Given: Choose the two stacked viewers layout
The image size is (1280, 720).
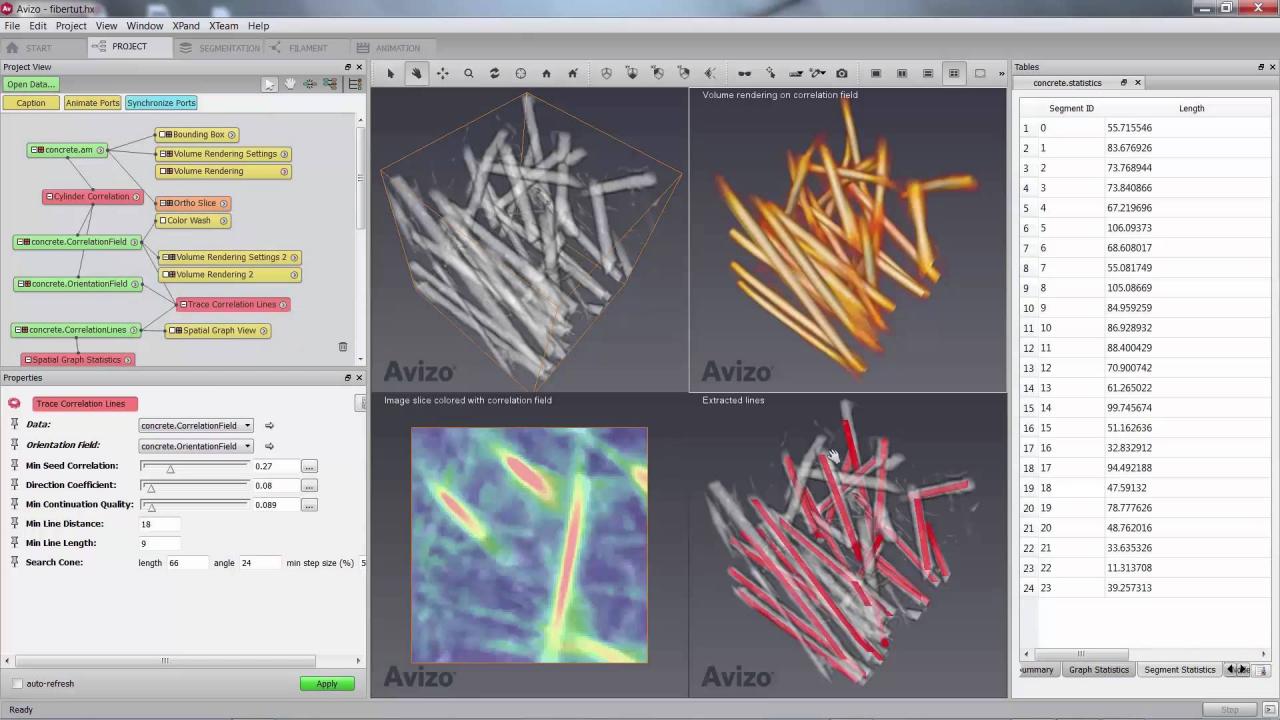Looking at the screenshot, I should coord(928,73).
